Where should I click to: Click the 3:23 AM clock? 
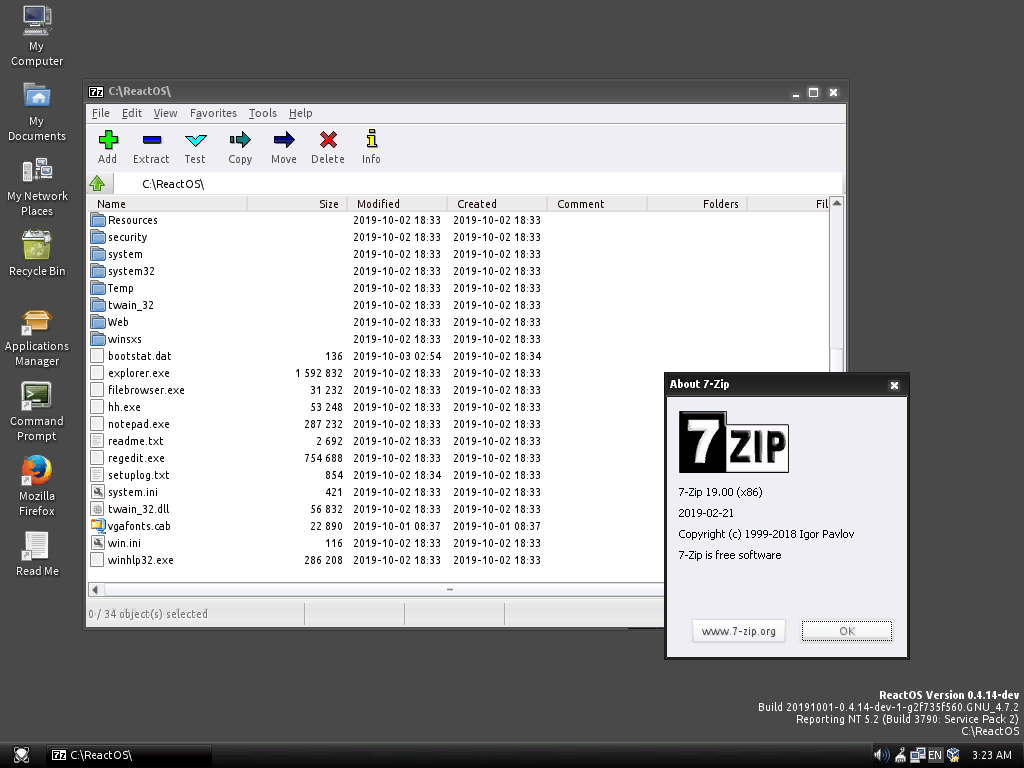(x=991, y=755)
